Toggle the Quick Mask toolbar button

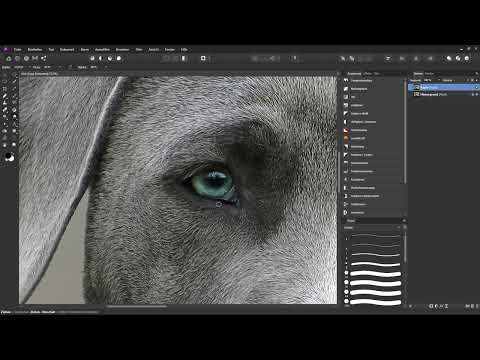(203, 58)
